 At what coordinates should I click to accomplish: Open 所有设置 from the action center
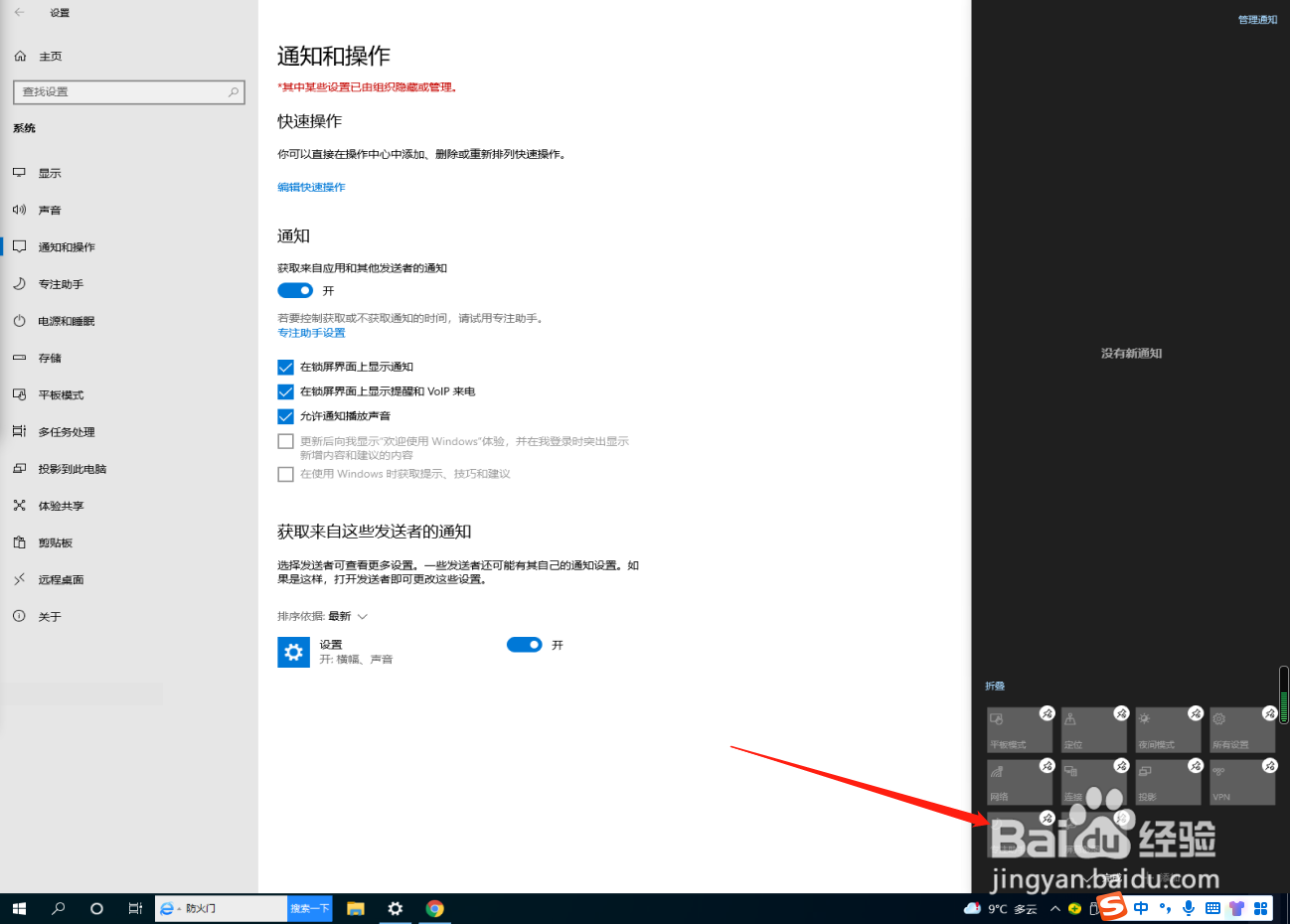pyautogui.click(x=1241, y=730)
